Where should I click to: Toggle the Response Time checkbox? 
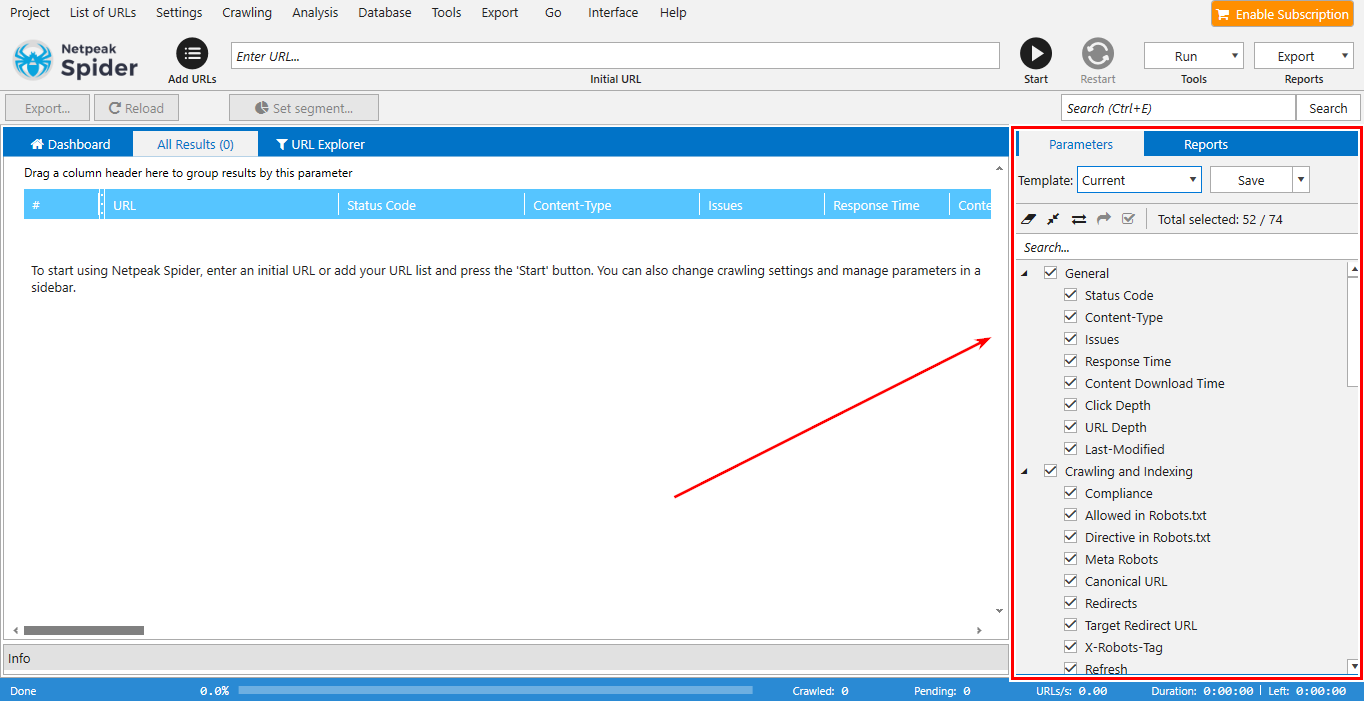[1071, 361]
